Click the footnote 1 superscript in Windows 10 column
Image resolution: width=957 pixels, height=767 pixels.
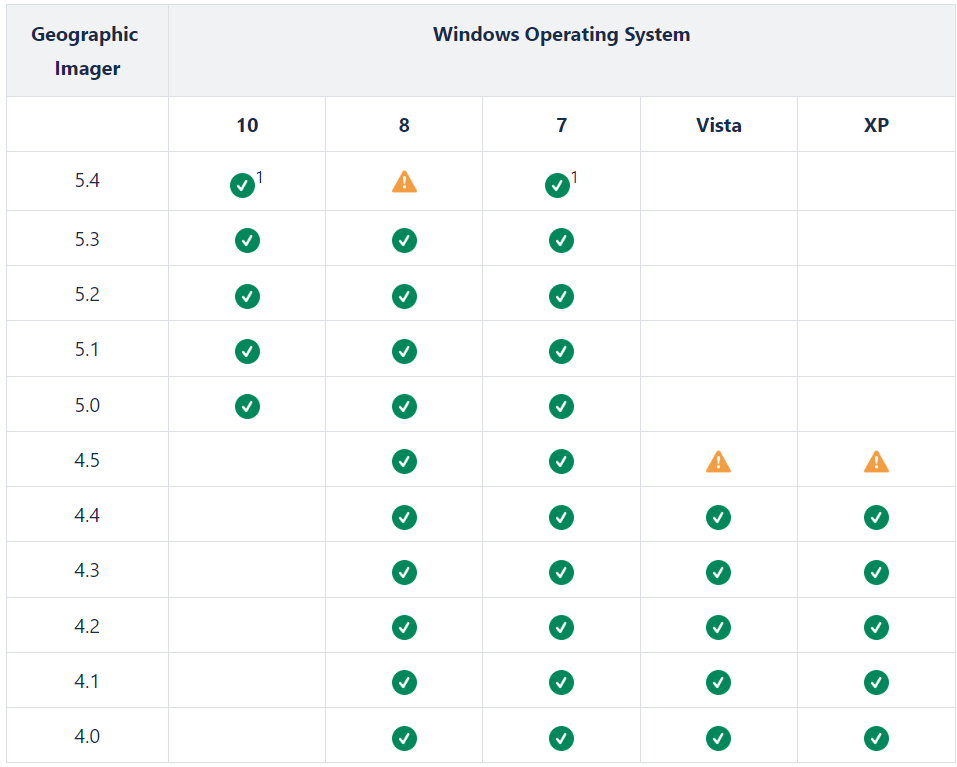[x=259, y=177]
